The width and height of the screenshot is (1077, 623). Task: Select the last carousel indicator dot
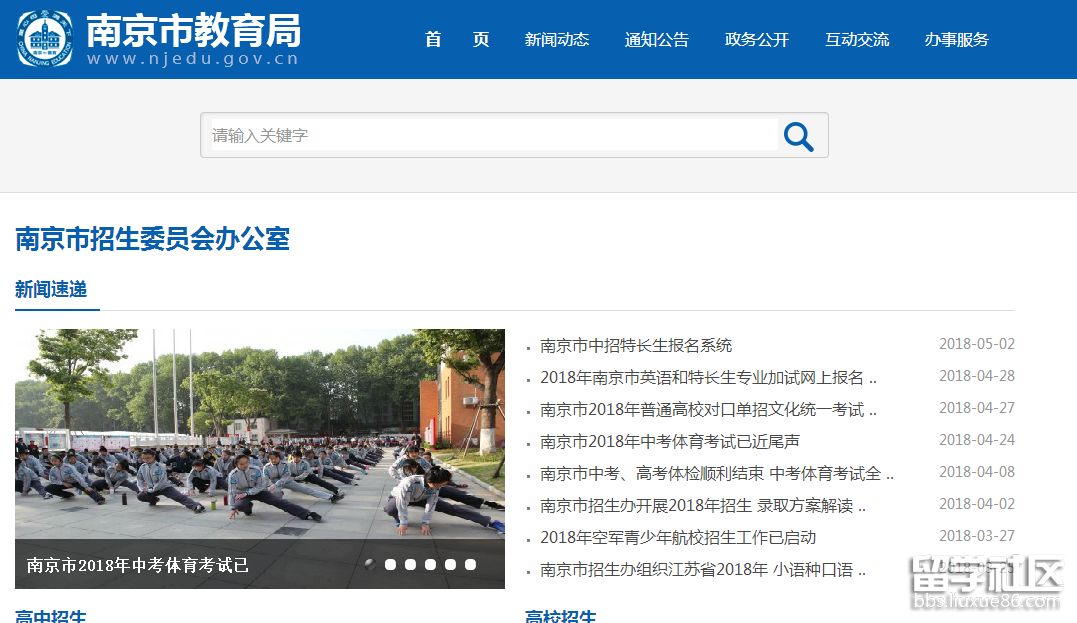(470, 564)
